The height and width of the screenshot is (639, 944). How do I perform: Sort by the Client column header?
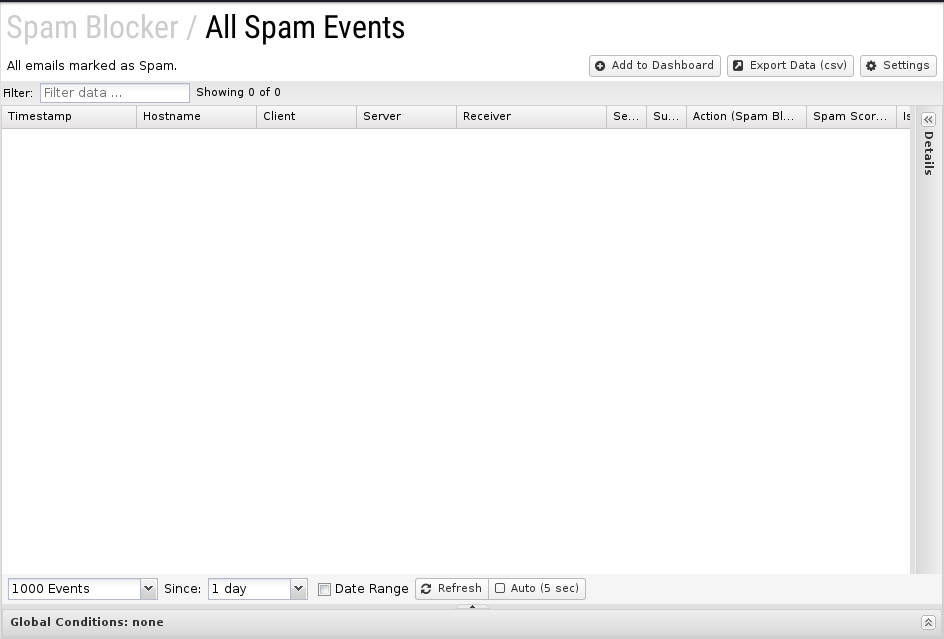click(306, 117)
